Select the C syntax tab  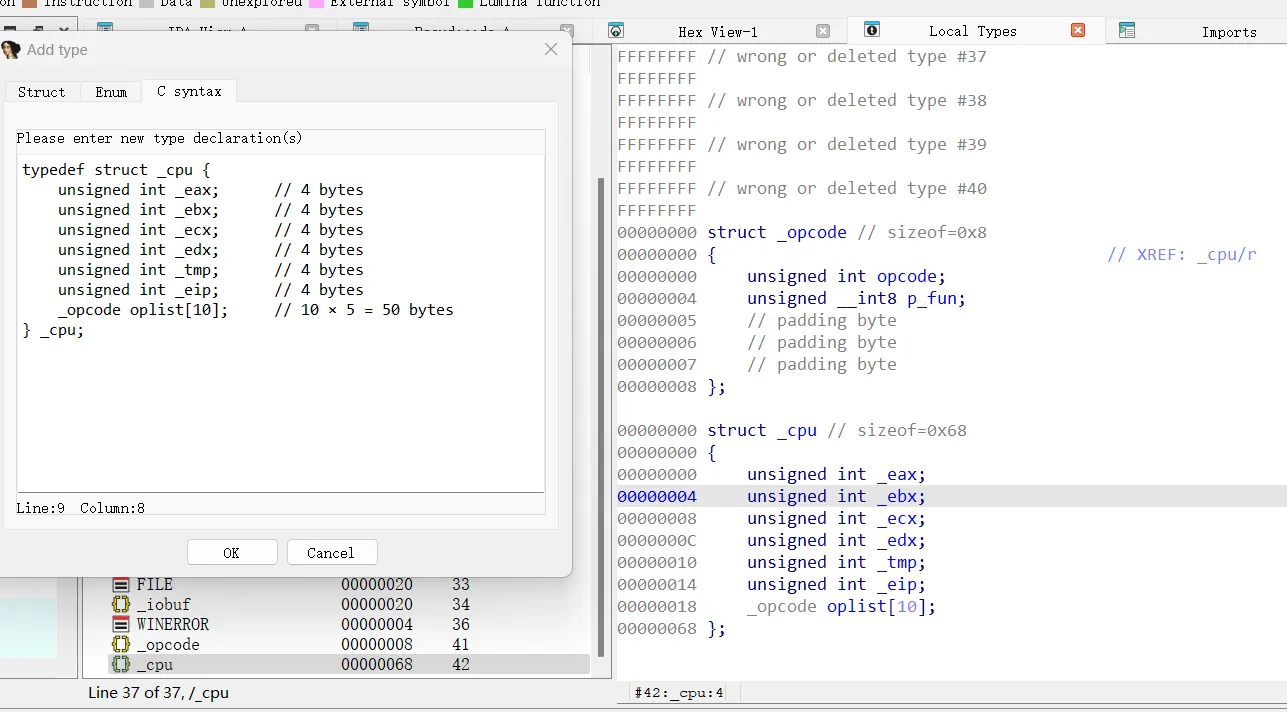click(189, 91)
